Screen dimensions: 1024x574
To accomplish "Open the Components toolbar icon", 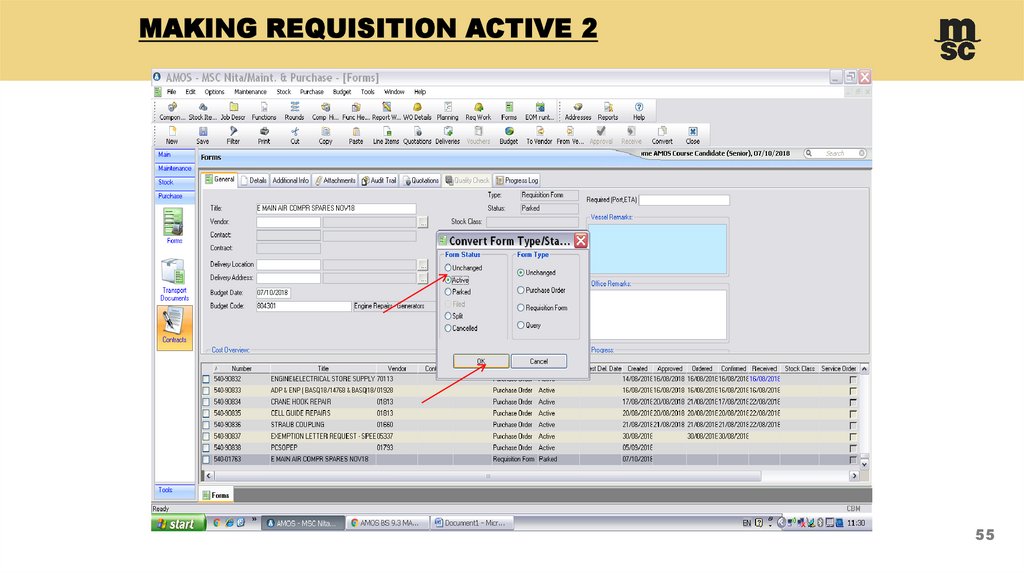I will click(x=172, y=111).
